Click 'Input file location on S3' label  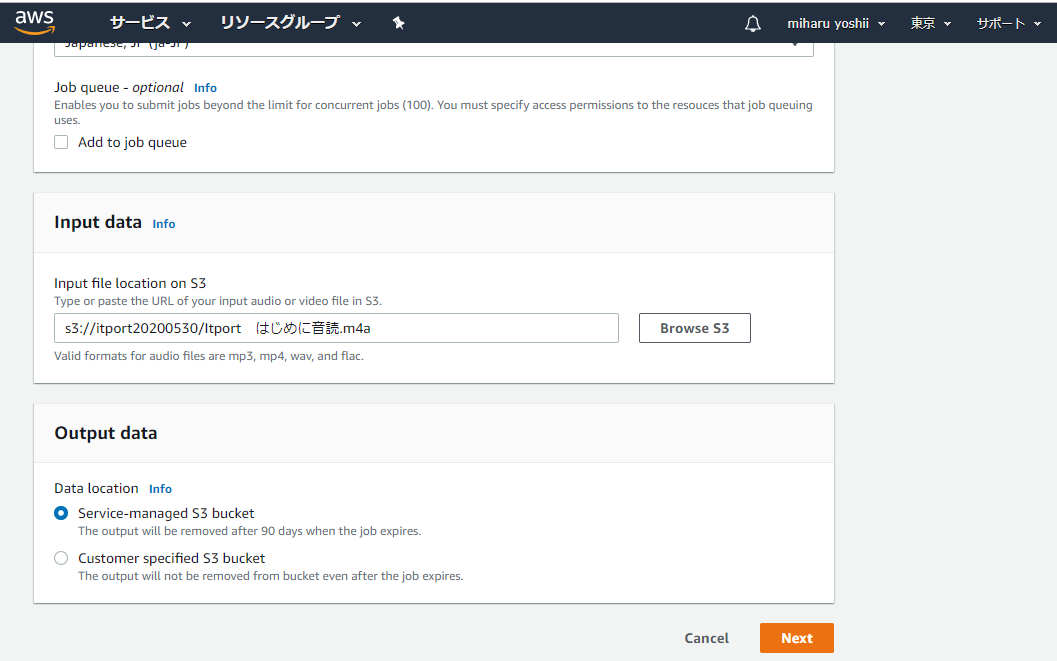coord(130,283)
